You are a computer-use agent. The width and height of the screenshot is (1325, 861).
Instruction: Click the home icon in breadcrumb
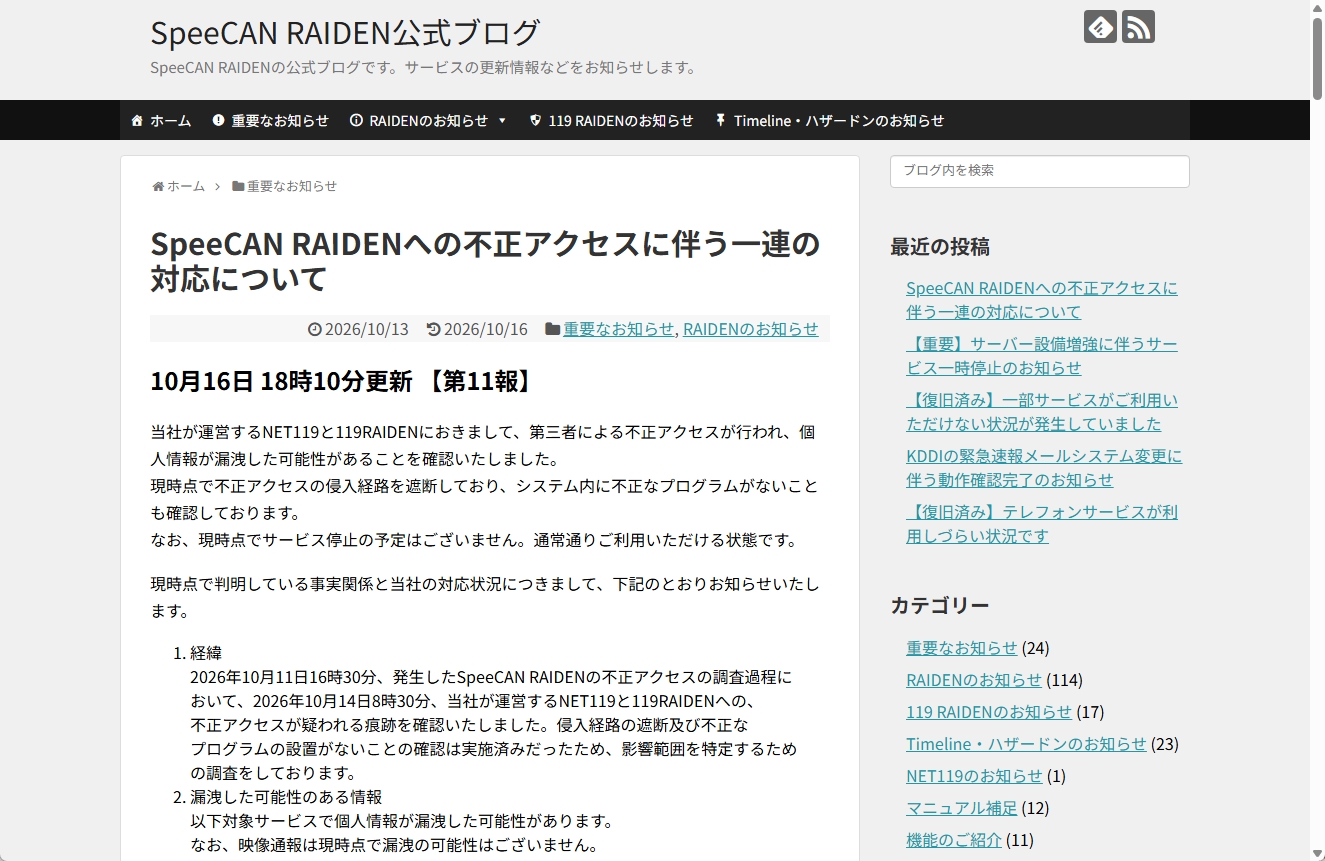158,186
